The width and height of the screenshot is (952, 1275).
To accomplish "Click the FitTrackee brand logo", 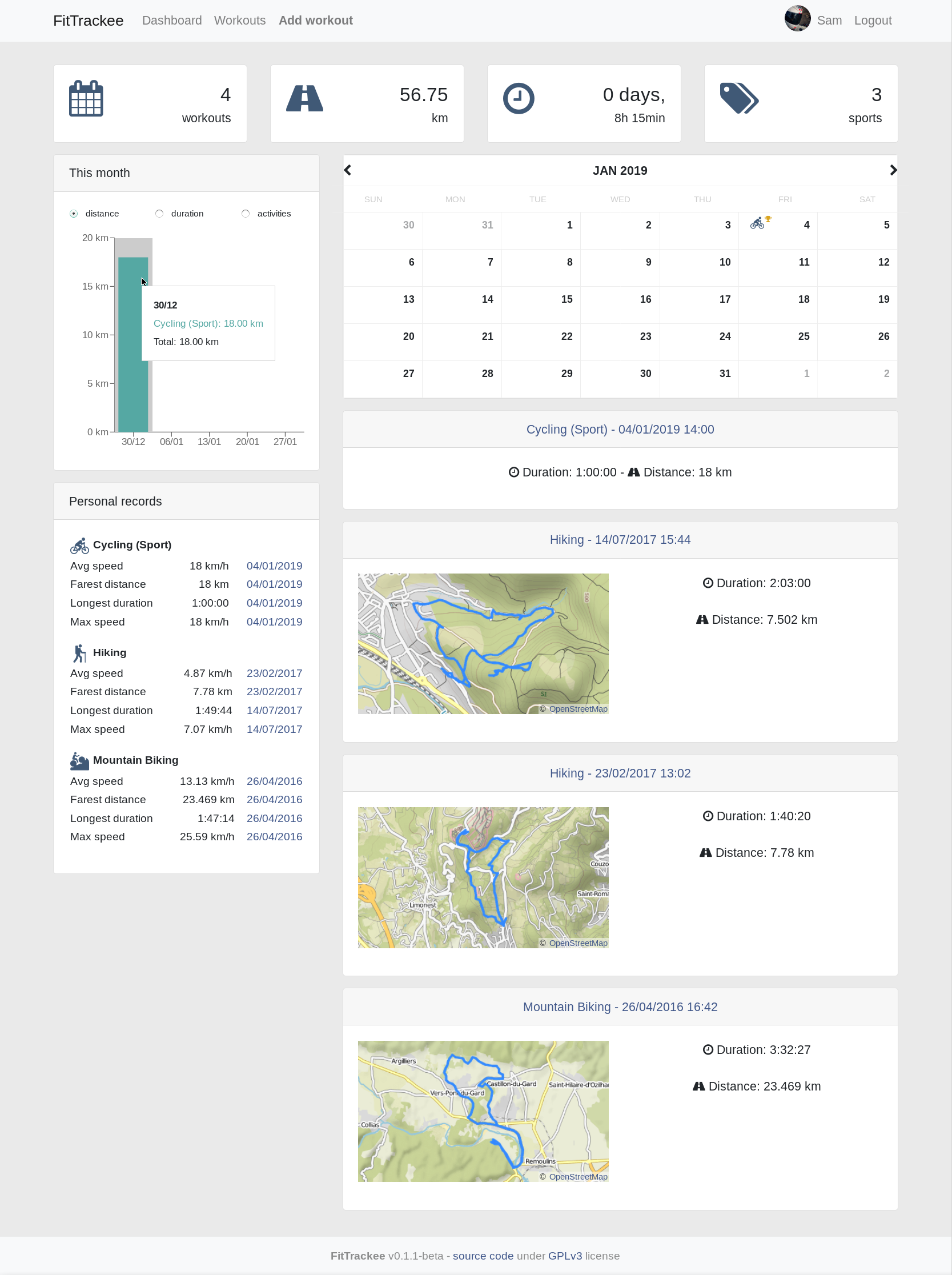I will point(88,21).
